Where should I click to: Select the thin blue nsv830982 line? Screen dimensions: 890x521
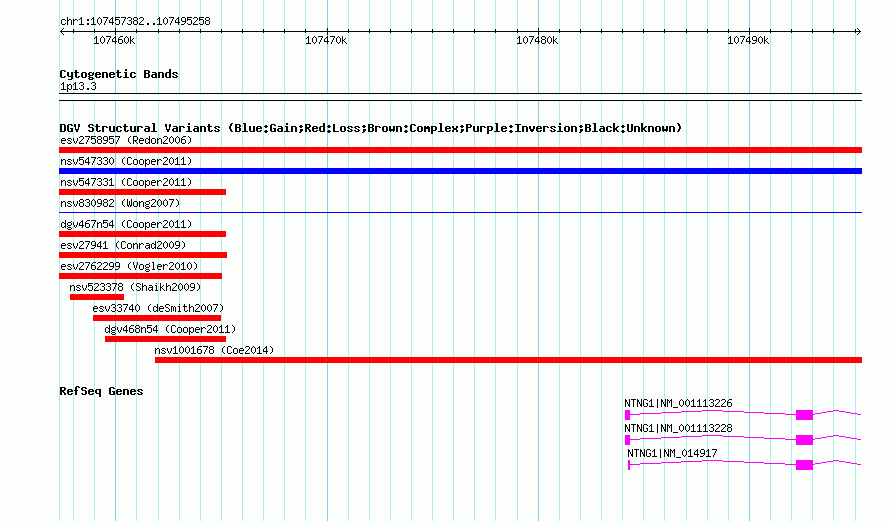point(460,212)
